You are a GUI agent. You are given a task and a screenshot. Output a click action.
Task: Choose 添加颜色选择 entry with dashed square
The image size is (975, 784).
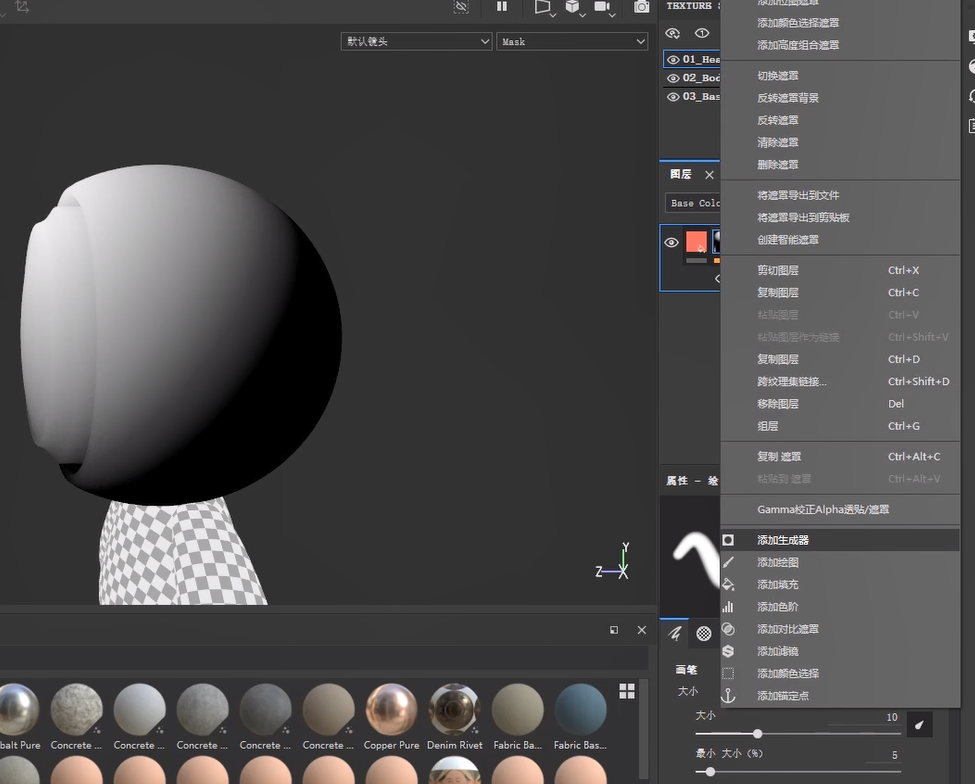click(840, 673)
